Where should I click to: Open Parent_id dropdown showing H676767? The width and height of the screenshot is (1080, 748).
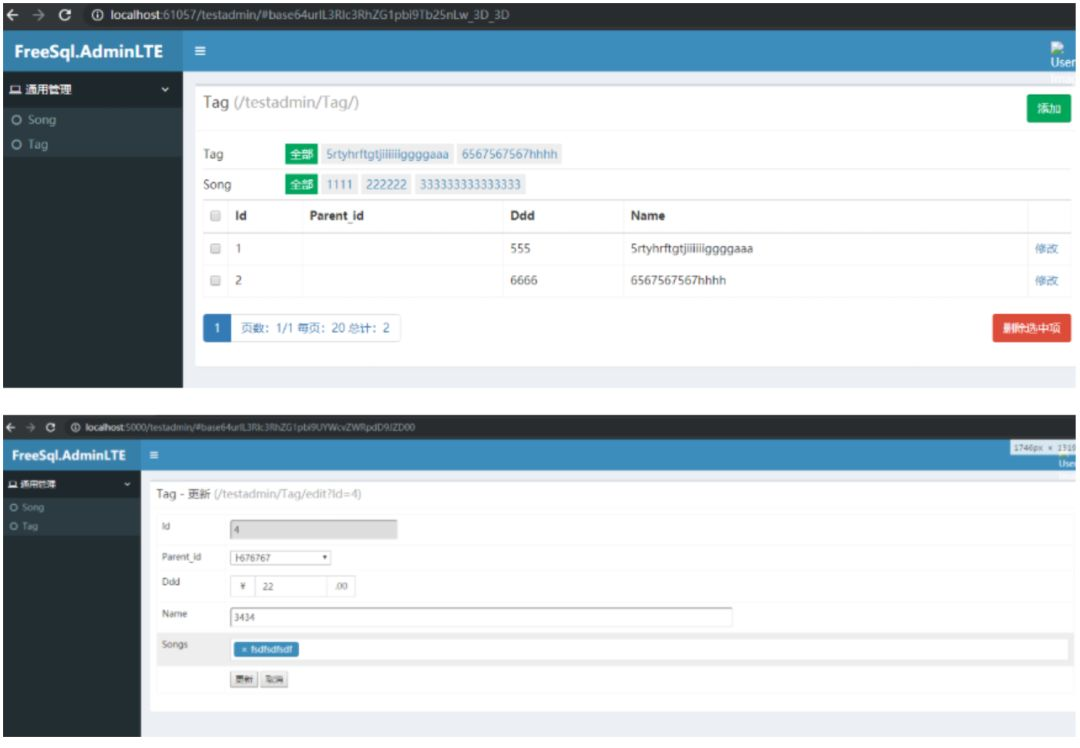[x=280, y=557]
